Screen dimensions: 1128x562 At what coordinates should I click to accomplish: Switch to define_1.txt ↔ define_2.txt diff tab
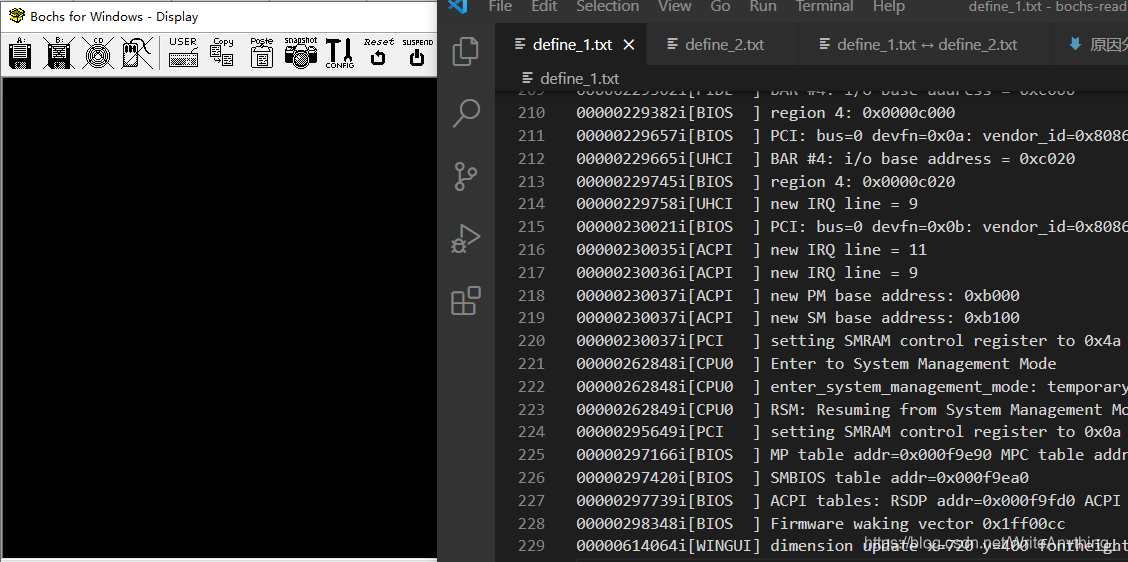point(927,45)
